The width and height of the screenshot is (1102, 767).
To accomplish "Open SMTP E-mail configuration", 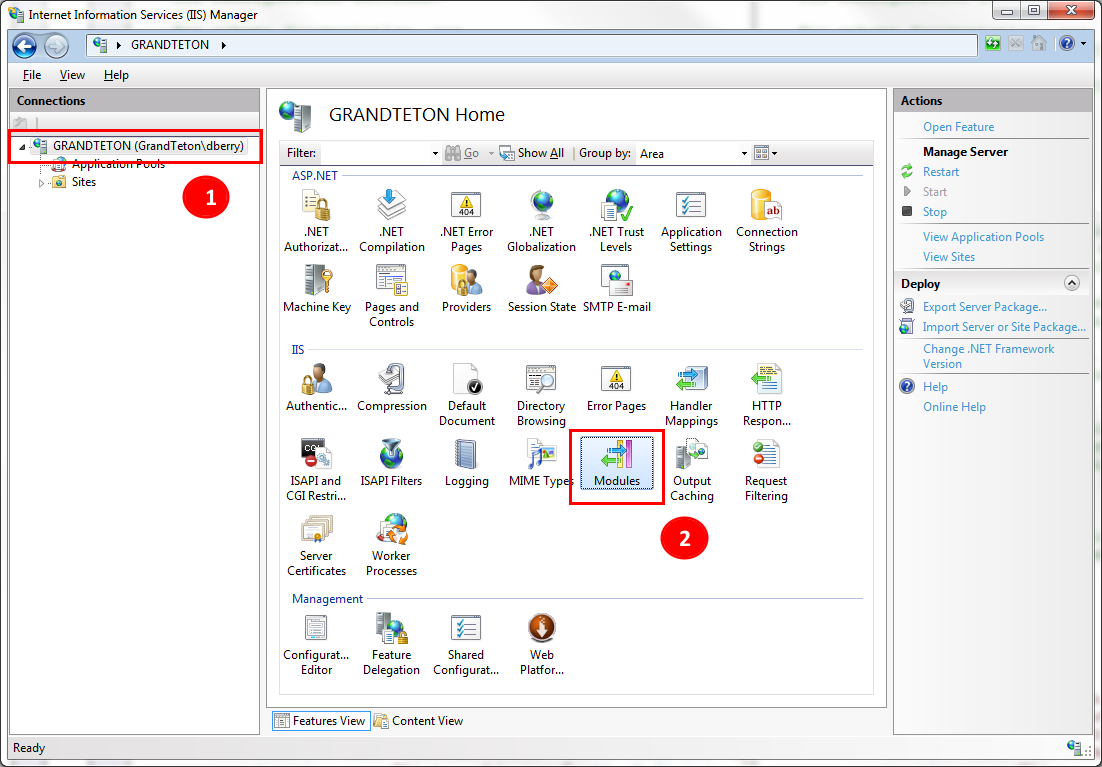I will (x=615, y=289).
